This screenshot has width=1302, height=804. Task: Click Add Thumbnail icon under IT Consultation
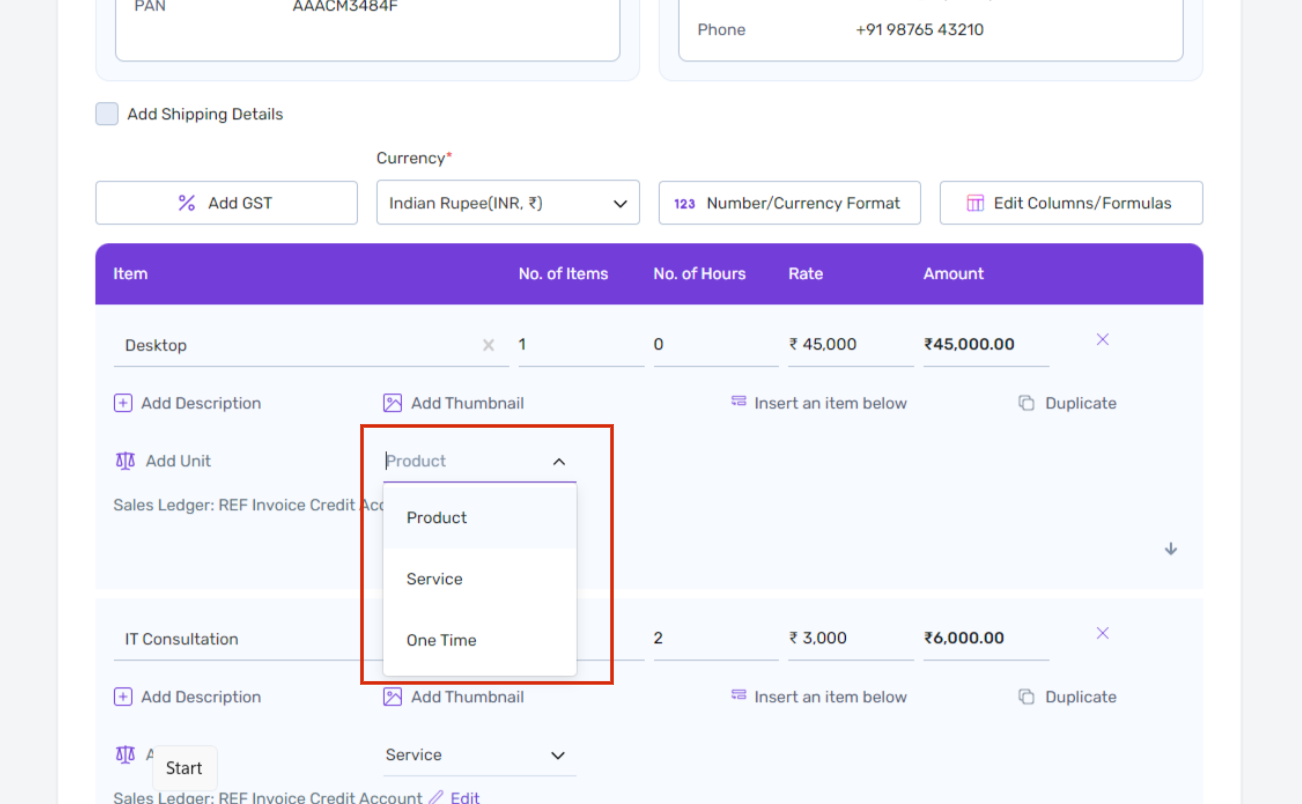(x=392, y=697)
